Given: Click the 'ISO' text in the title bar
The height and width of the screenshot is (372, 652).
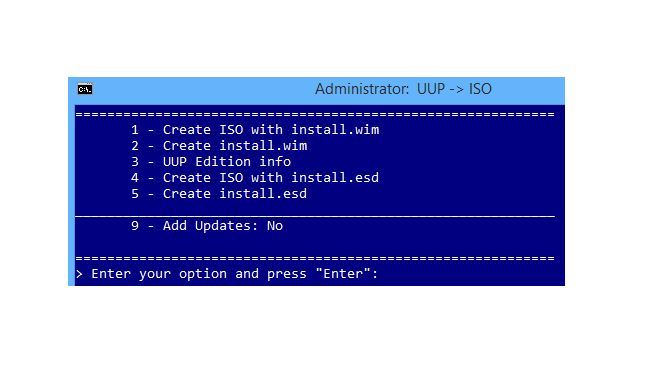Looking at the screenshot, I should coord(480,89).
